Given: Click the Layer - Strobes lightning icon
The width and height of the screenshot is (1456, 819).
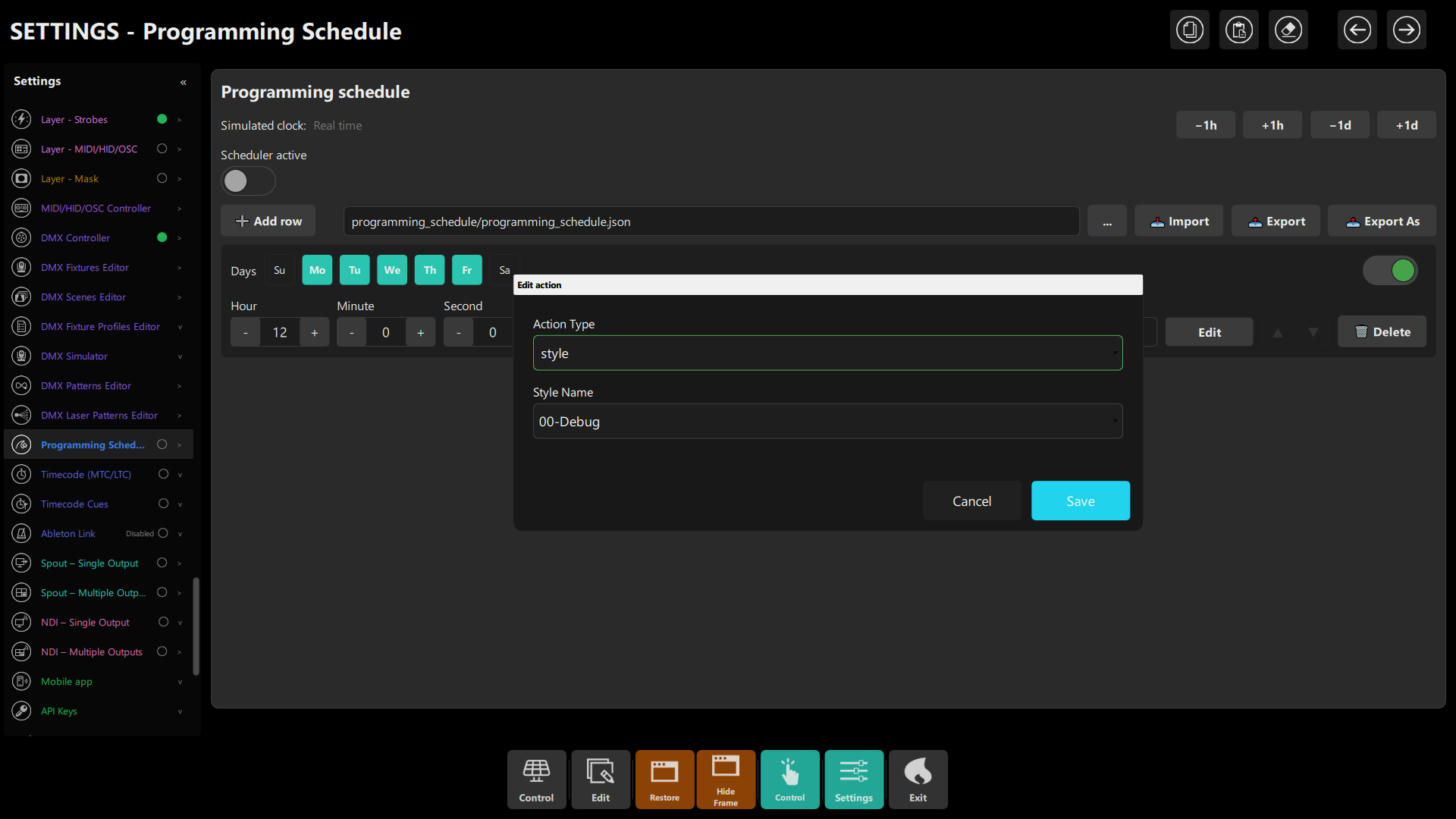Looking at the screenshot, I should point(21,119).
